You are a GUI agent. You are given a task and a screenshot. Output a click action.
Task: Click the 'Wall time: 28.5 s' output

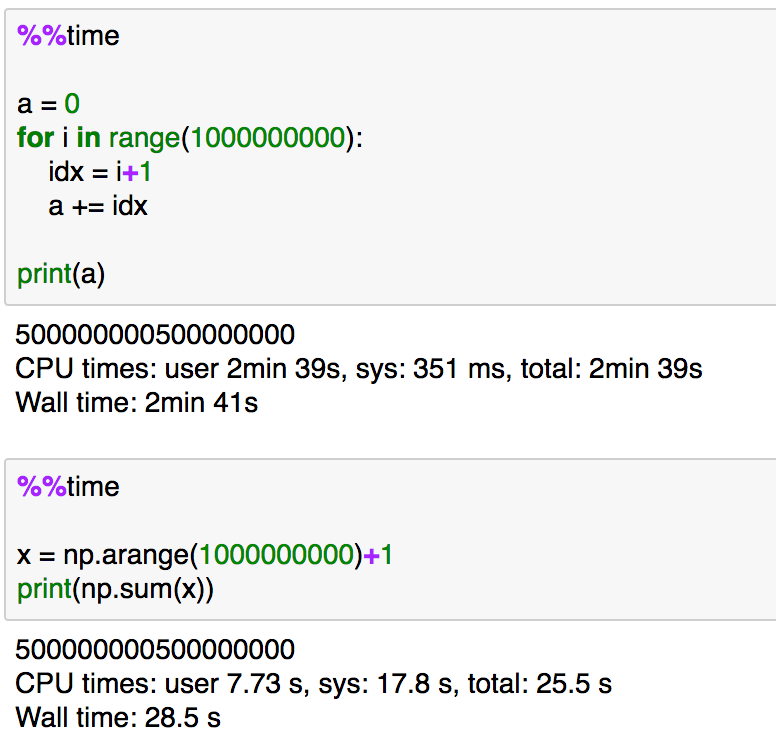pyautogui.click(x=118, y=717)
